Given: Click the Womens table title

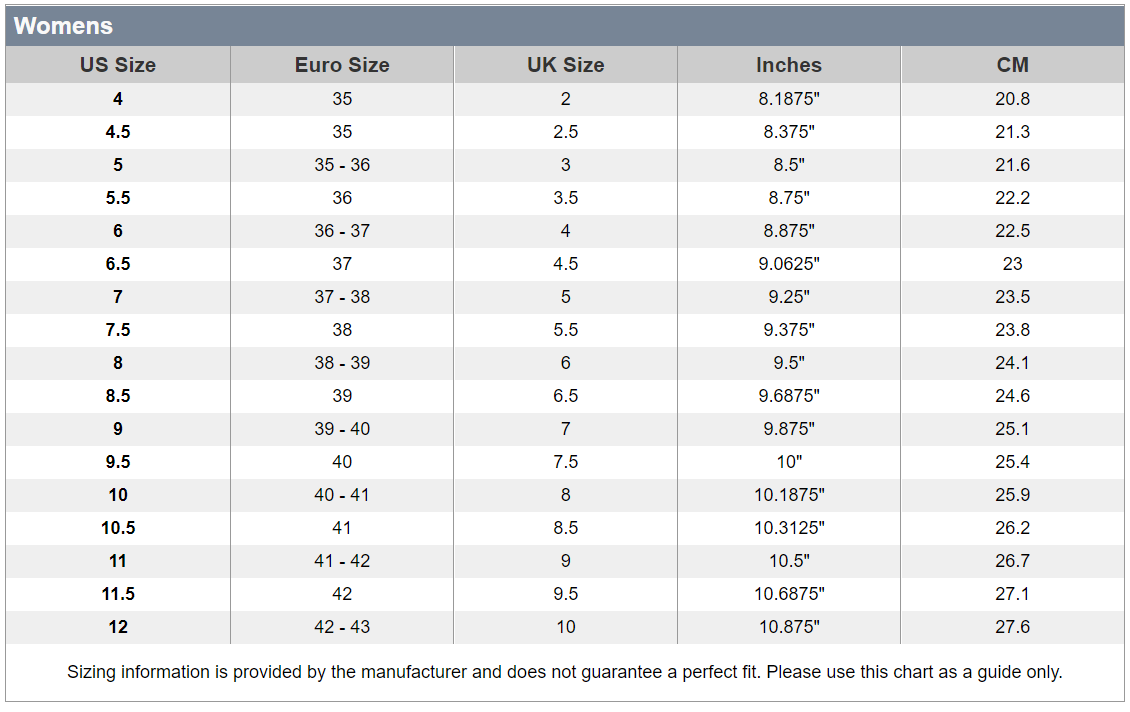Looking at the screenshot, I should tap(63, 26).
